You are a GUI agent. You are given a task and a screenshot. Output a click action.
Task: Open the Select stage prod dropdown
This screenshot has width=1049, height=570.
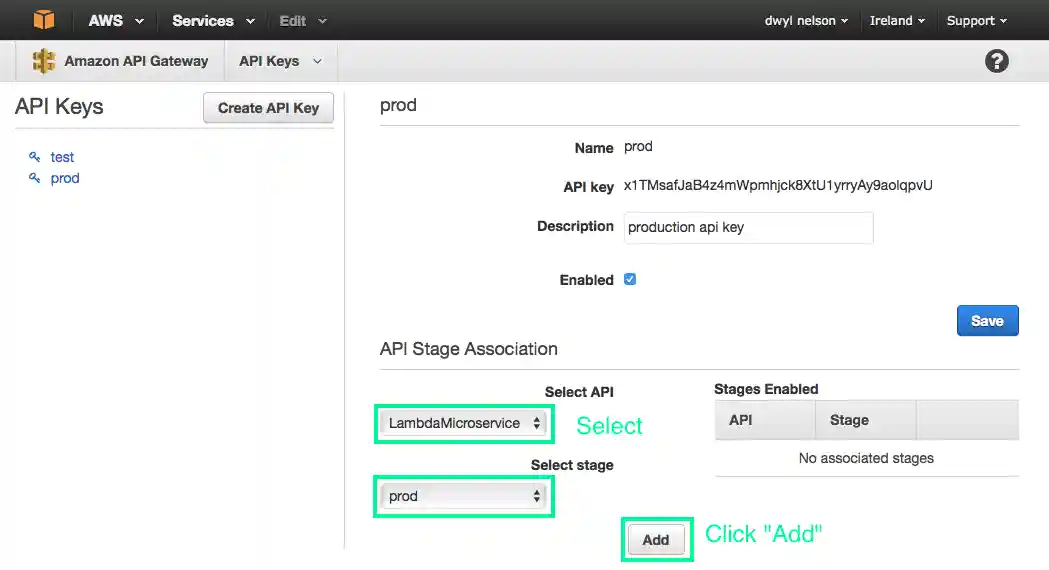(x=463, y=496)
